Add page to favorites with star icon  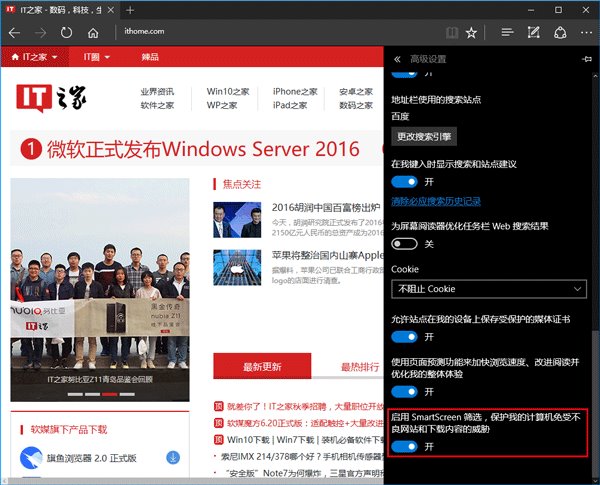471,32
